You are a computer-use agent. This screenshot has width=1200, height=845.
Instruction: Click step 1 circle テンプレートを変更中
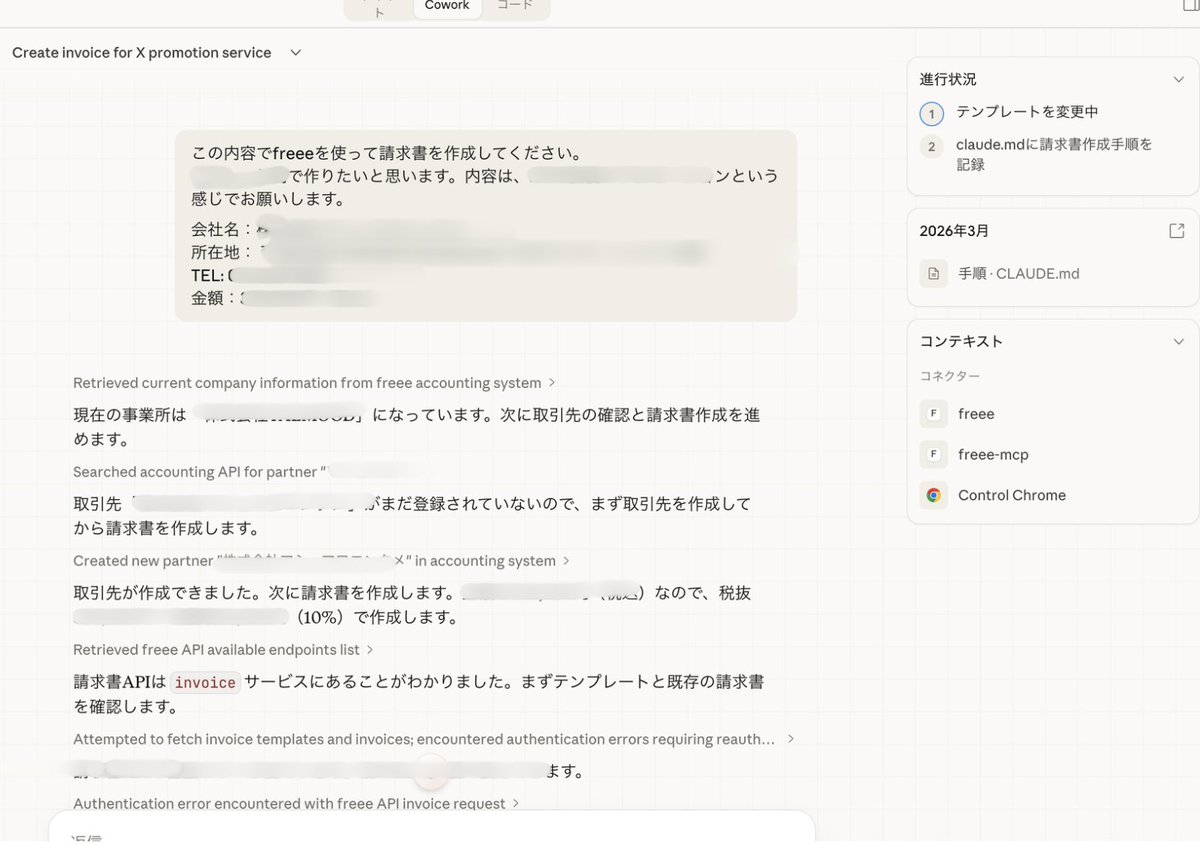click(x=931, y=113)
